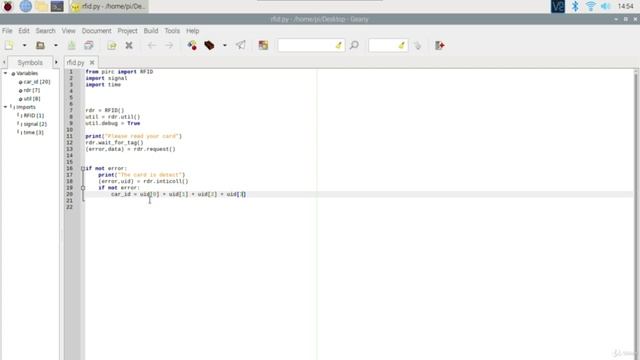
Task: Compile the current file icon
Action: pos(192,45)
